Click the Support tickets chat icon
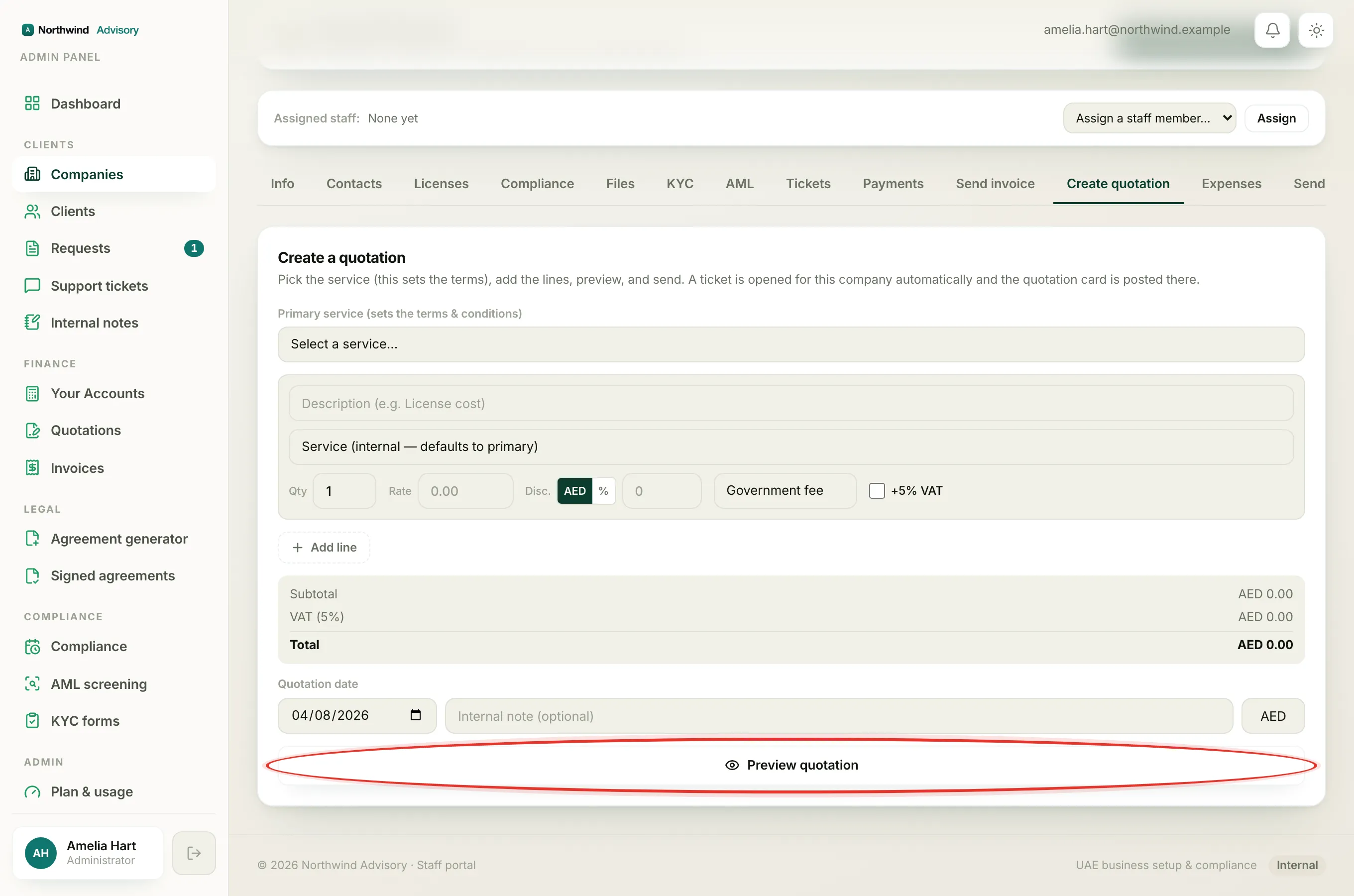The height and width of the screenshot is (896, 1354). click(x=32, y=286)
